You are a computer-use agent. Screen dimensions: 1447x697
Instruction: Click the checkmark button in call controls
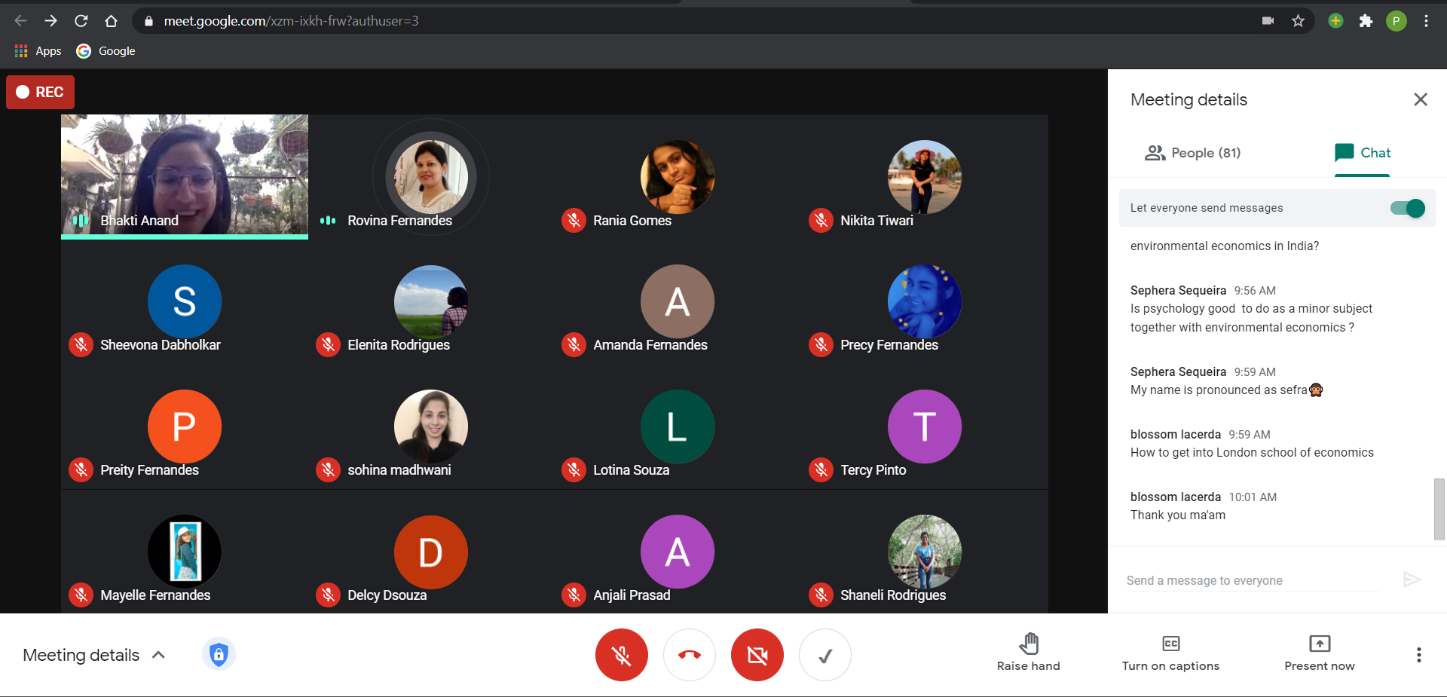tap(825, 656)
